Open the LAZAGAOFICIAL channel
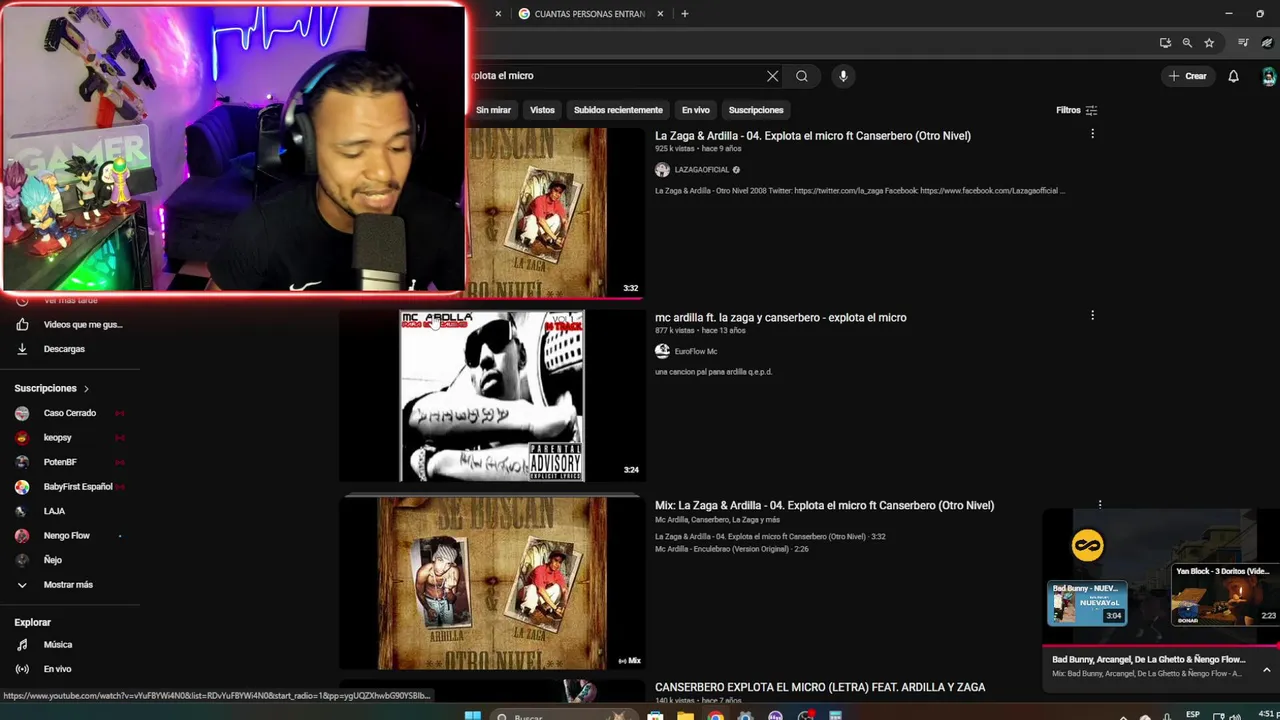Screen dimensions: 1280x720 701,170
